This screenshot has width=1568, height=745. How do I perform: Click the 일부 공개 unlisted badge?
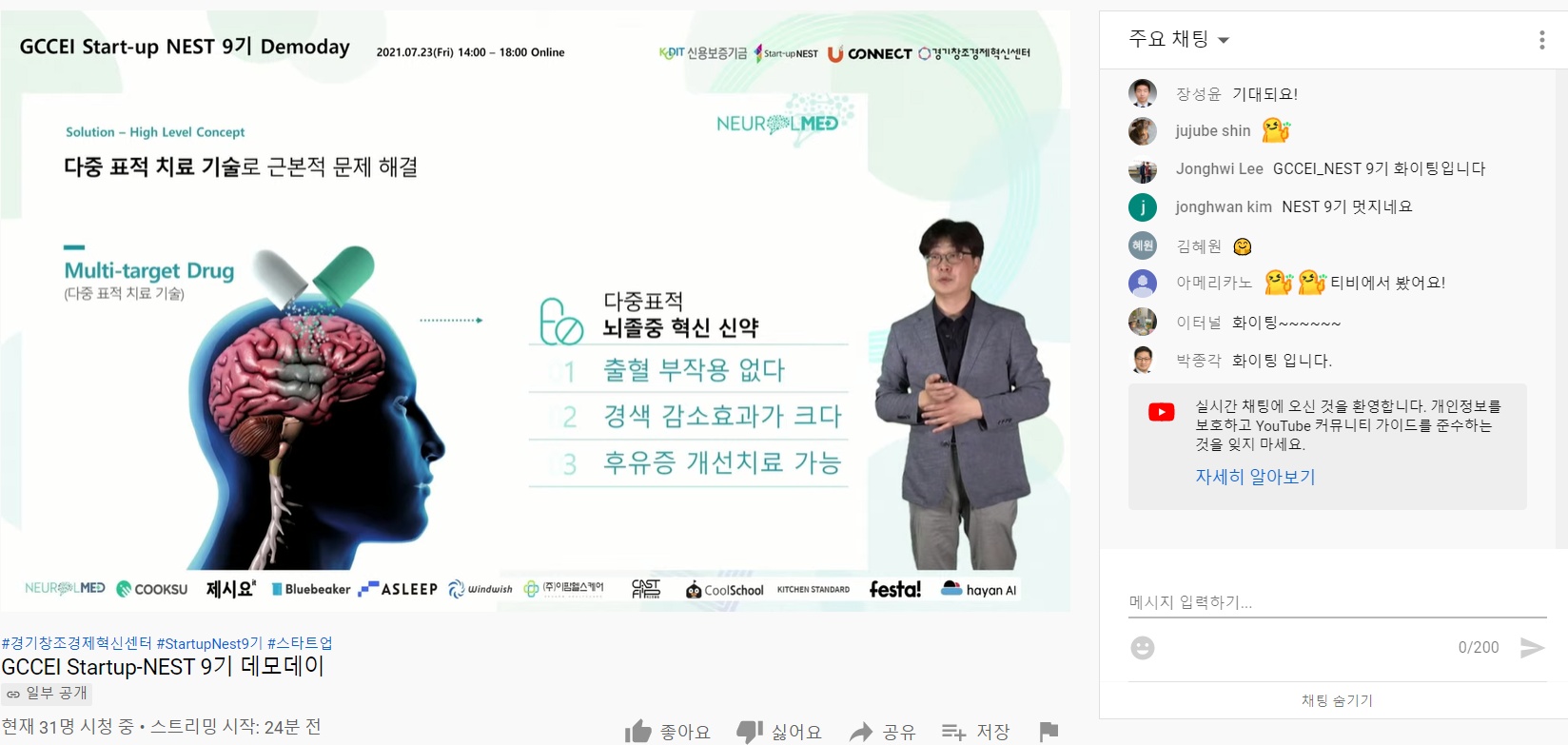(47, 693)
